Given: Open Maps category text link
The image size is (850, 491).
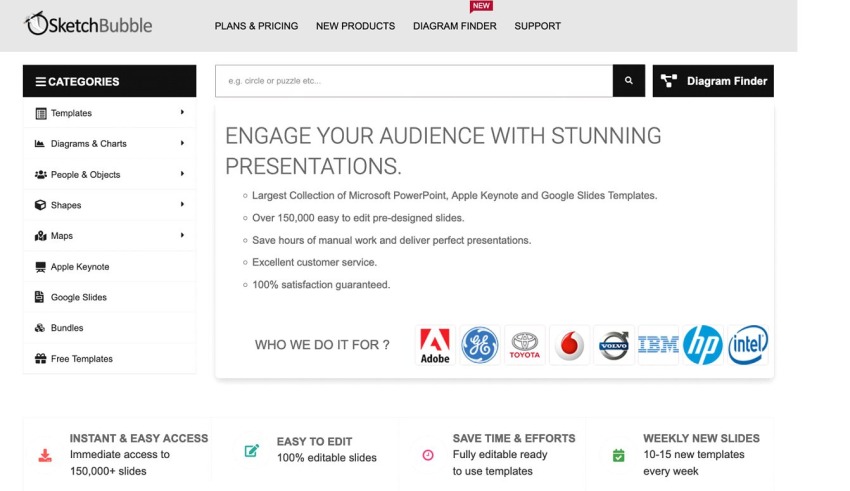Looking at the screenshot, I should 62,236.
